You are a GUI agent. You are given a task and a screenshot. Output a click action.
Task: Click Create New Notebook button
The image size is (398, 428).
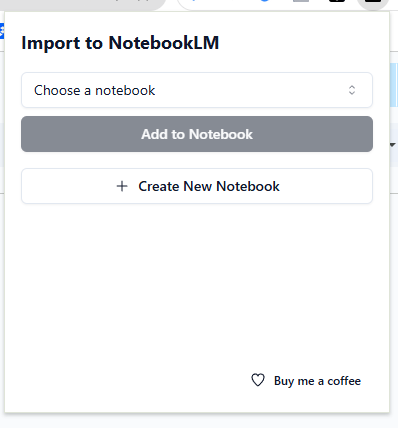pos(197,186)
